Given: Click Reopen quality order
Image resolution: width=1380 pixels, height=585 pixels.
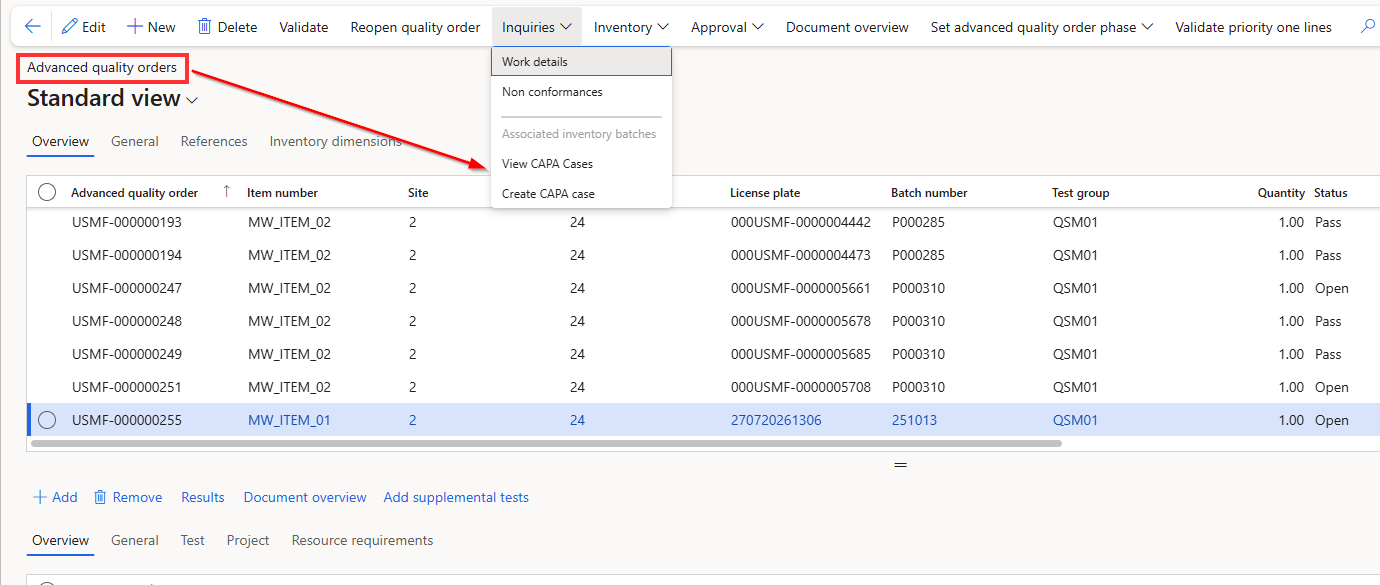Looking at the screenshot, I should (x=415, y=27).
